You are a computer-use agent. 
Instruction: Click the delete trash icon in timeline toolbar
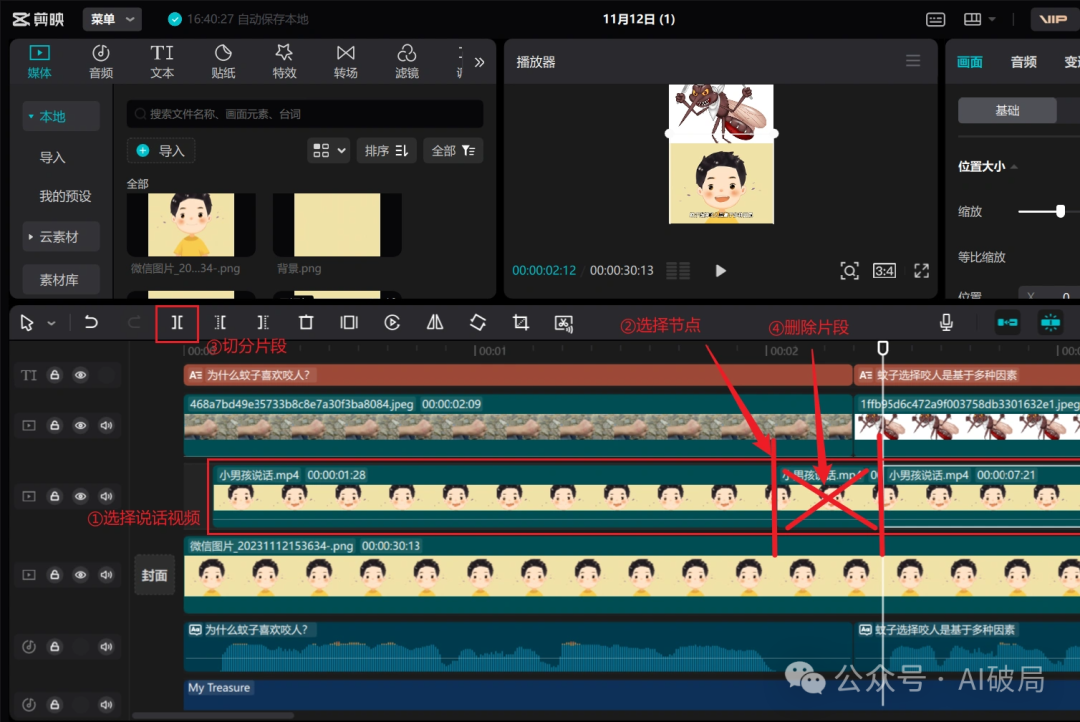[x=306, y=322]
